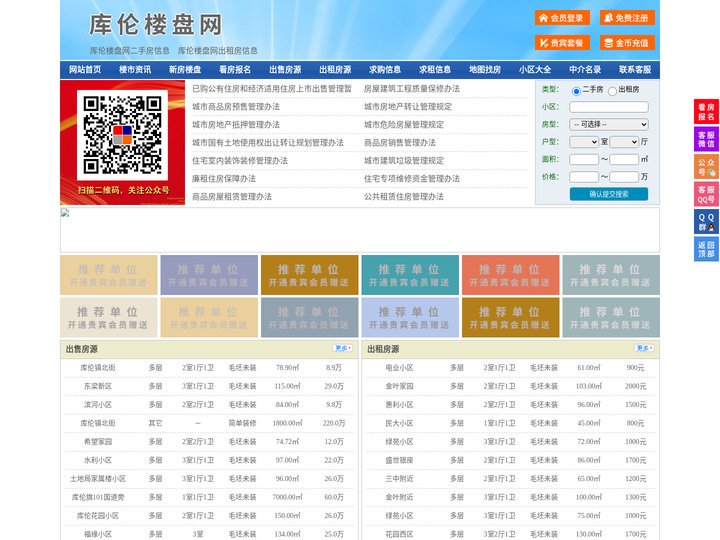Click 更多 in the 出售房源 panel
Viewport: 720px width, 540px height.
343,349
